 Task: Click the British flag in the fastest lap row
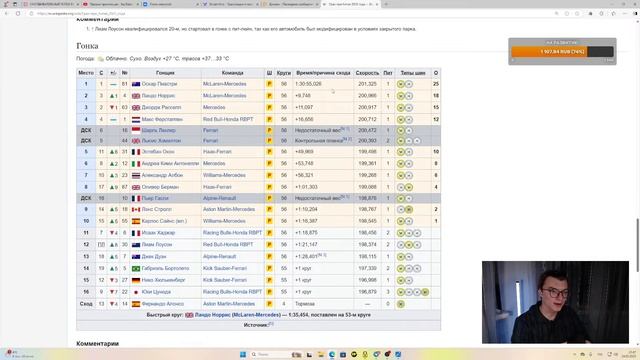point(189,315)
